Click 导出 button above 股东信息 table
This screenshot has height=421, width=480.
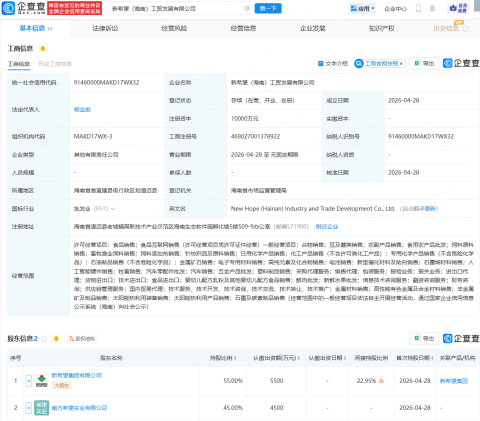coord(424,339)
